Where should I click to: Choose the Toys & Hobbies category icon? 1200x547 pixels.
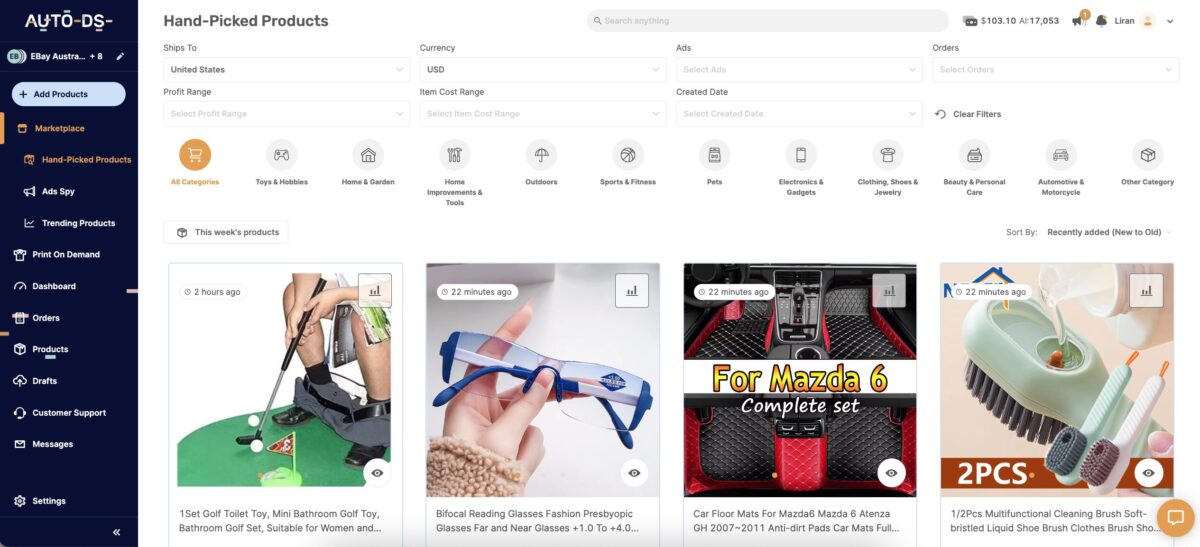click(x=282, y=155)
